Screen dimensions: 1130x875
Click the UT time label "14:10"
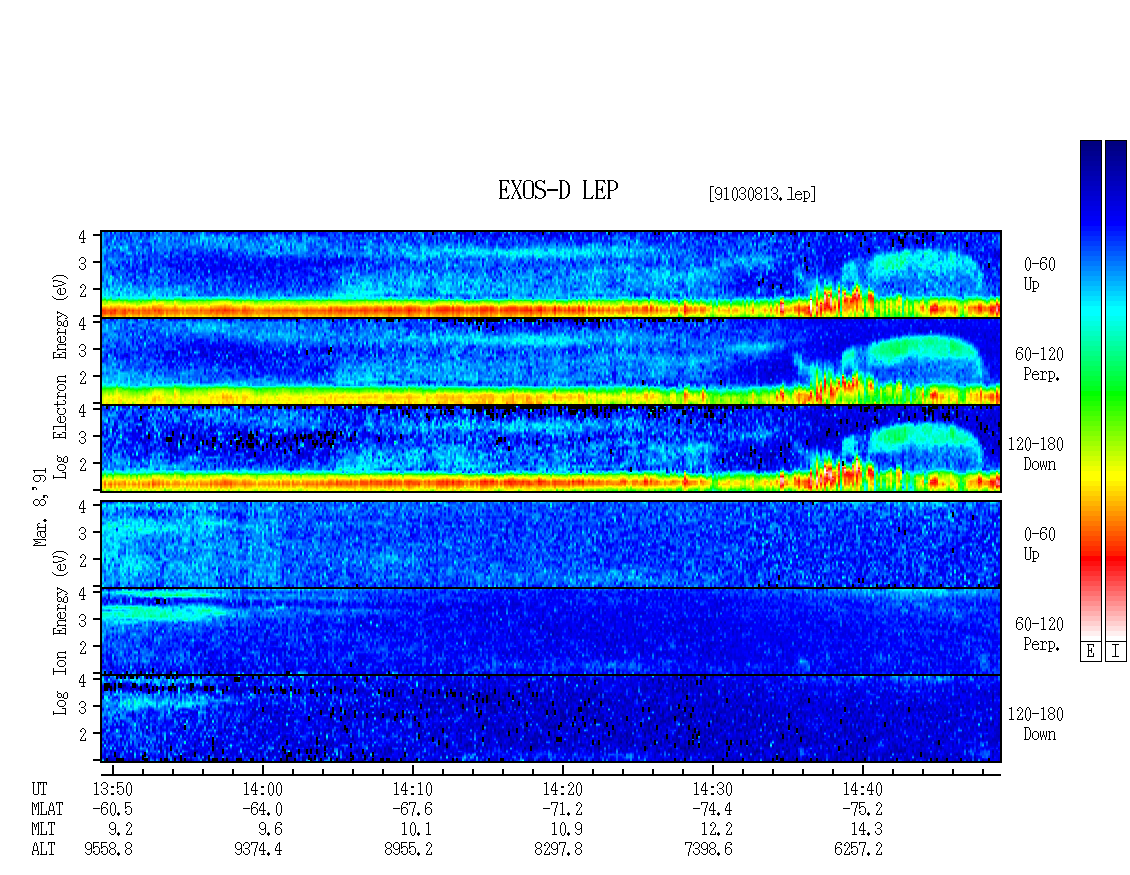pos(412,789)
